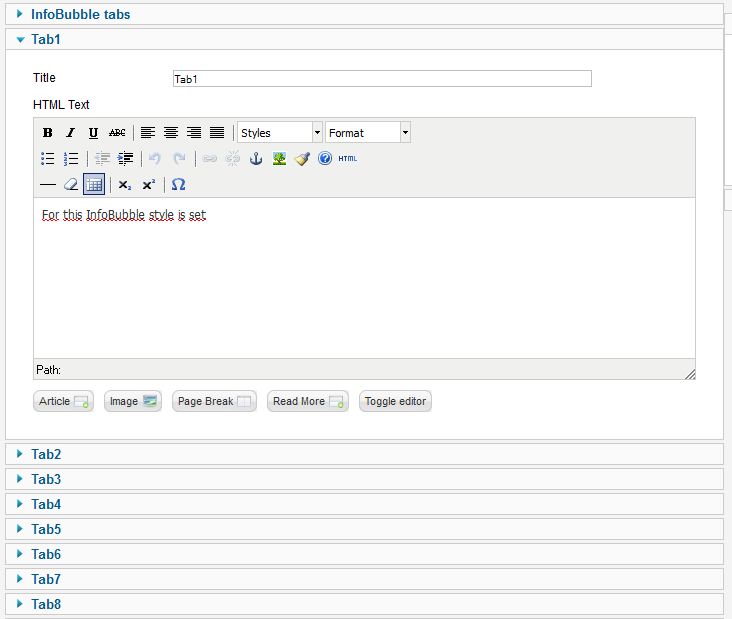Open the Format dropdown
Image resolution: width=732 pixels, height=619 pixels.
pyautogui.click(x=367, y=133)
